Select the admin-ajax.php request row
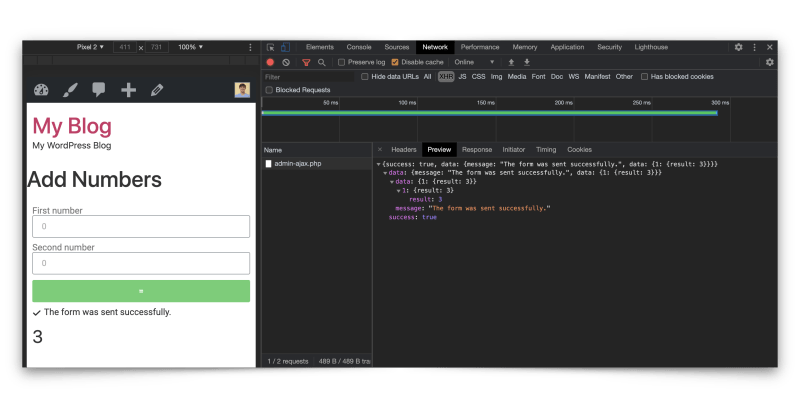798x412 pixels. point(317,164)
